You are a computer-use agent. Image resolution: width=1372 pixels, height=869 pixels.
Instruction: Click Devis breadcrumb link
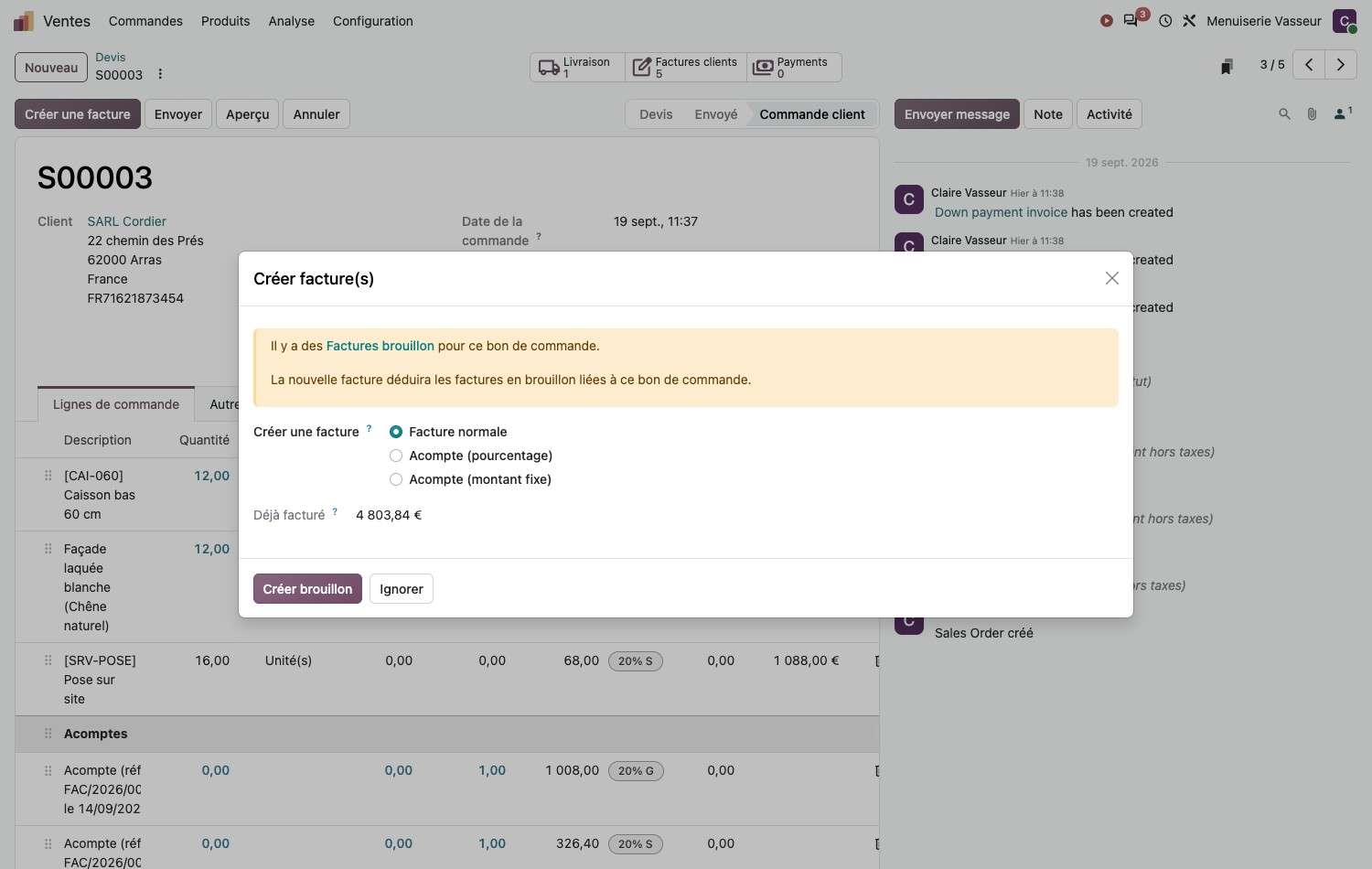[x=111, y=58]
